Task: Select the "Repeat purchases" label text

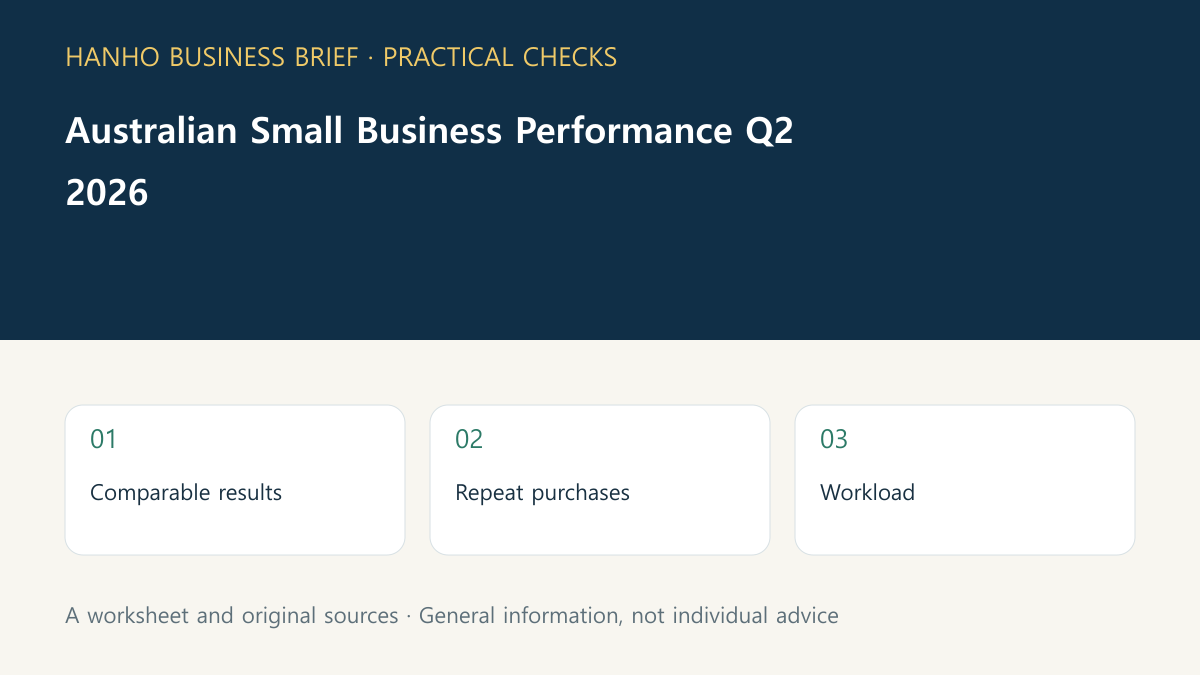Action: [x=542, y=493]
